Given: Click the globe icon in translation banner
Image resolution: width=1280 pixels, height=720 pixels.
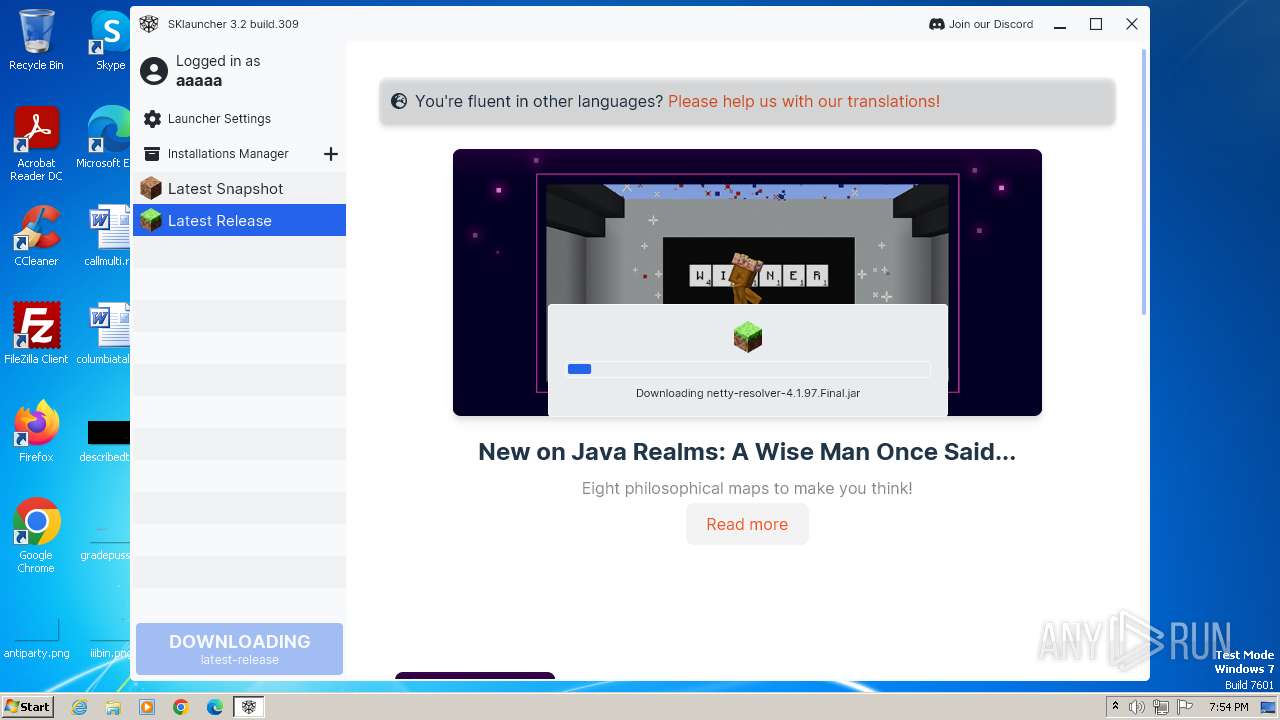Looking at the screenshot, I should click(399, 101).
